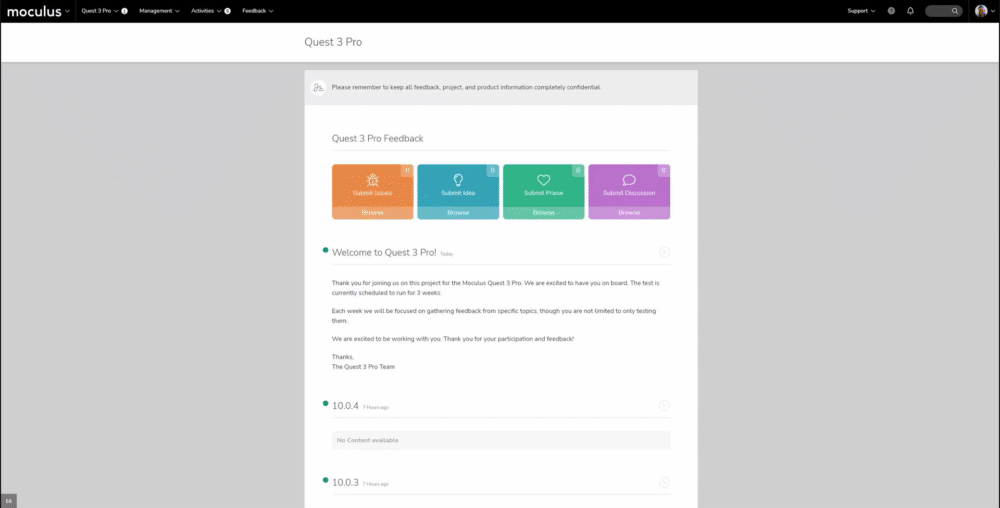The width and height of the screenshot is (1000, 508).
Task: Click the '7 Hours ago' label beside 10.0.4
Action: [x=376, y=407]
